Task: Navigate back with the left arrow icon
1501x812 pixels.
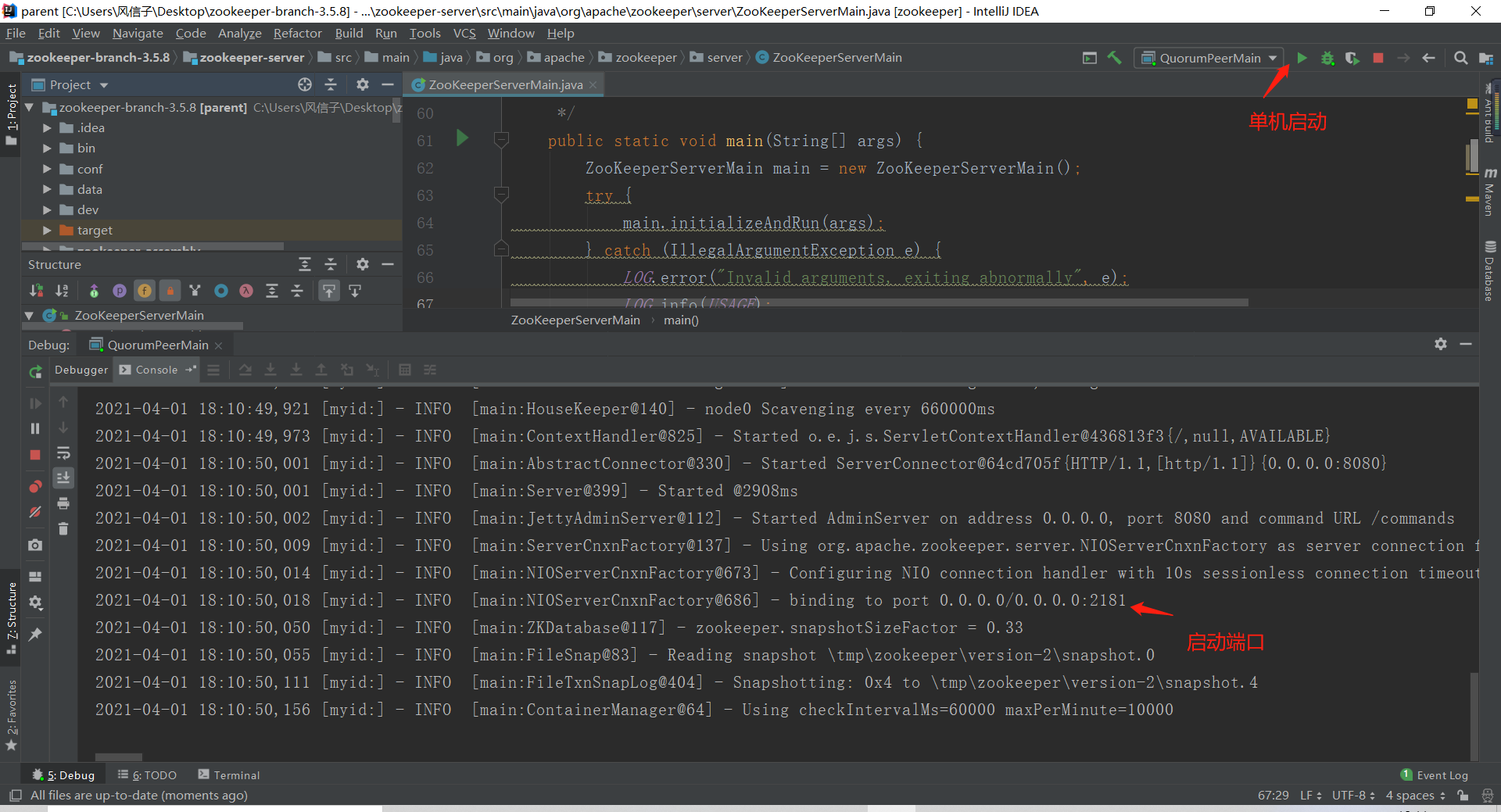Action: 1429,58
